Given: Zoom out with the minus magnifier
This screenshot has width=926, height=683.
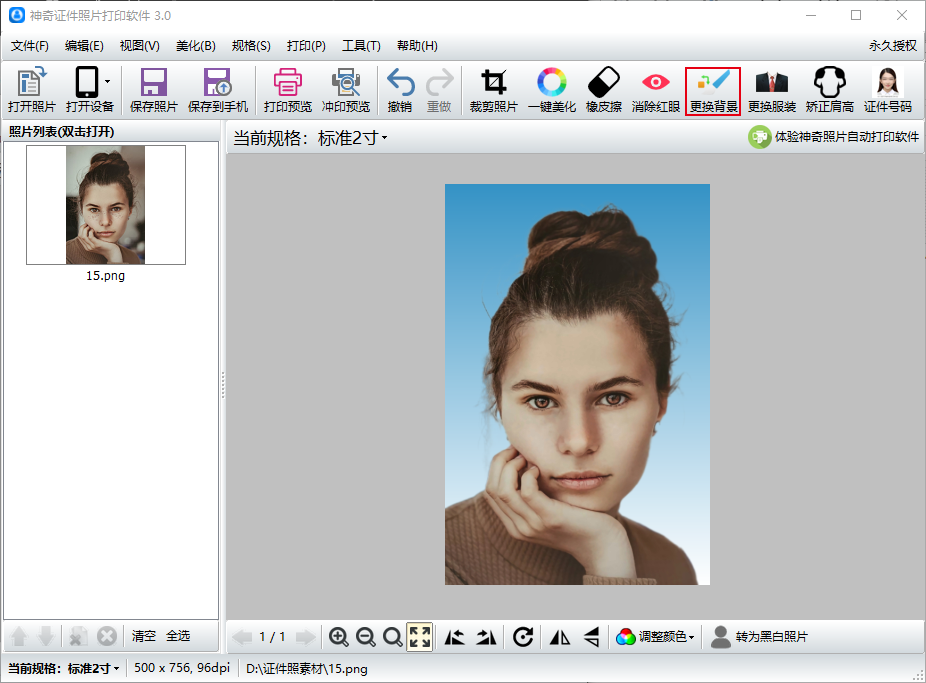Looking at the screenshot, I should [366, 637].
